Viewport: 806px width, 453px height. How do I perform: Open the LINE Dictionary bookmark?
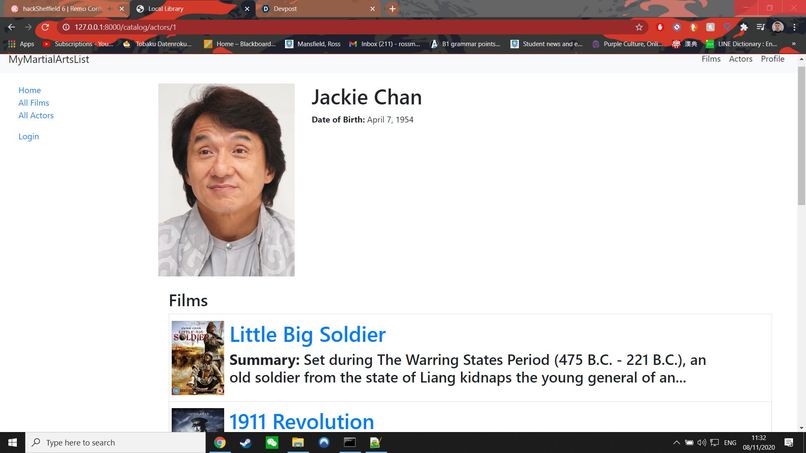741,44
